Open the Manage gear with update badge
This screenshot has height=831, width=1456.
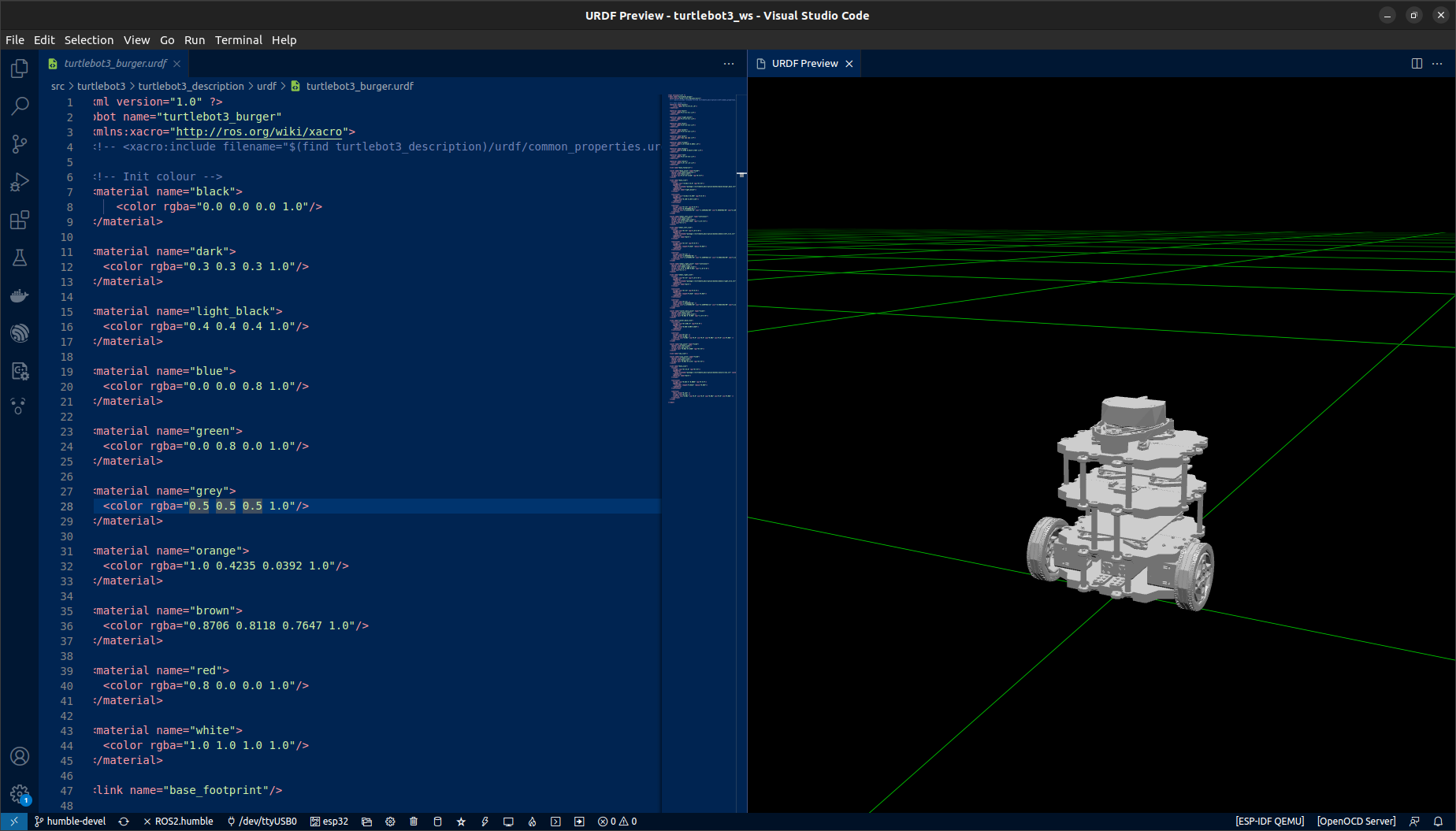20,794
